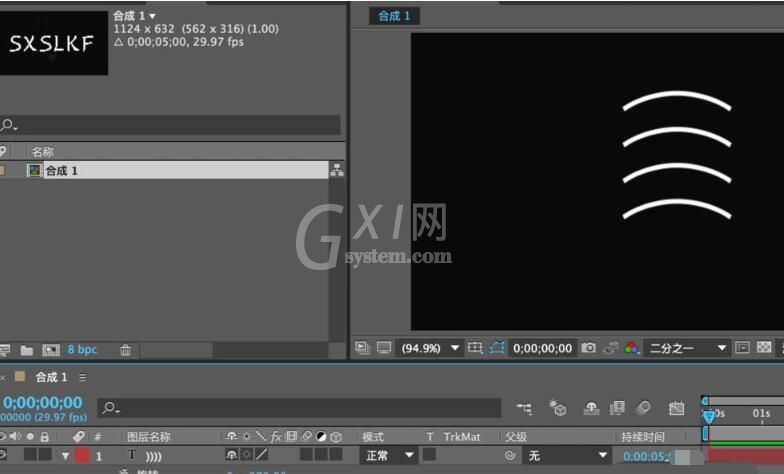Collapse layer 1 properties triangle
Image resolution: width=784 pixels, height=474 pixels.
coord(65,456)
